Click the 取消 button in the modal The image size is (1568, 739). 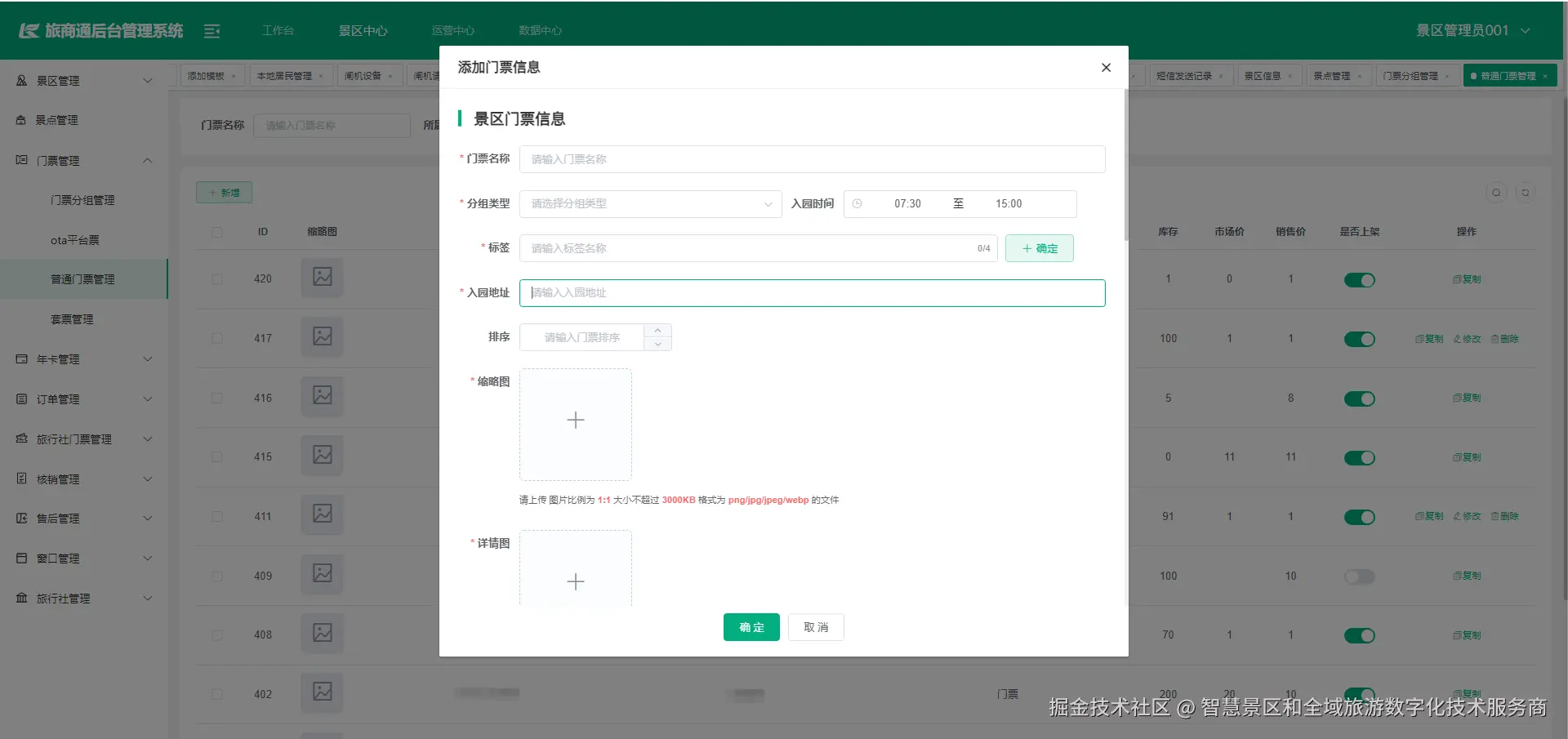coord(816,626)
